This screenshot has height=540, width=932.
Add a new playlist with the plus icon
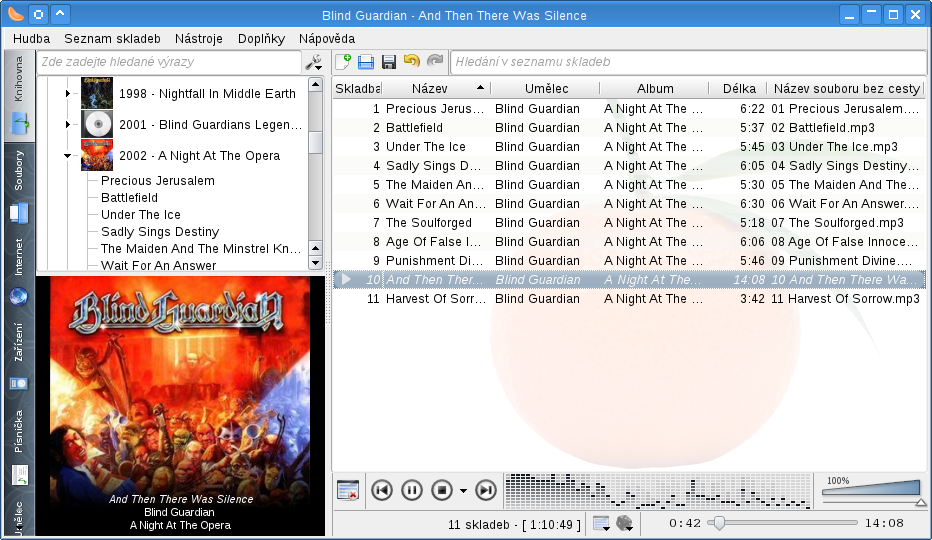pyautogui.click(x=343, y=62)
